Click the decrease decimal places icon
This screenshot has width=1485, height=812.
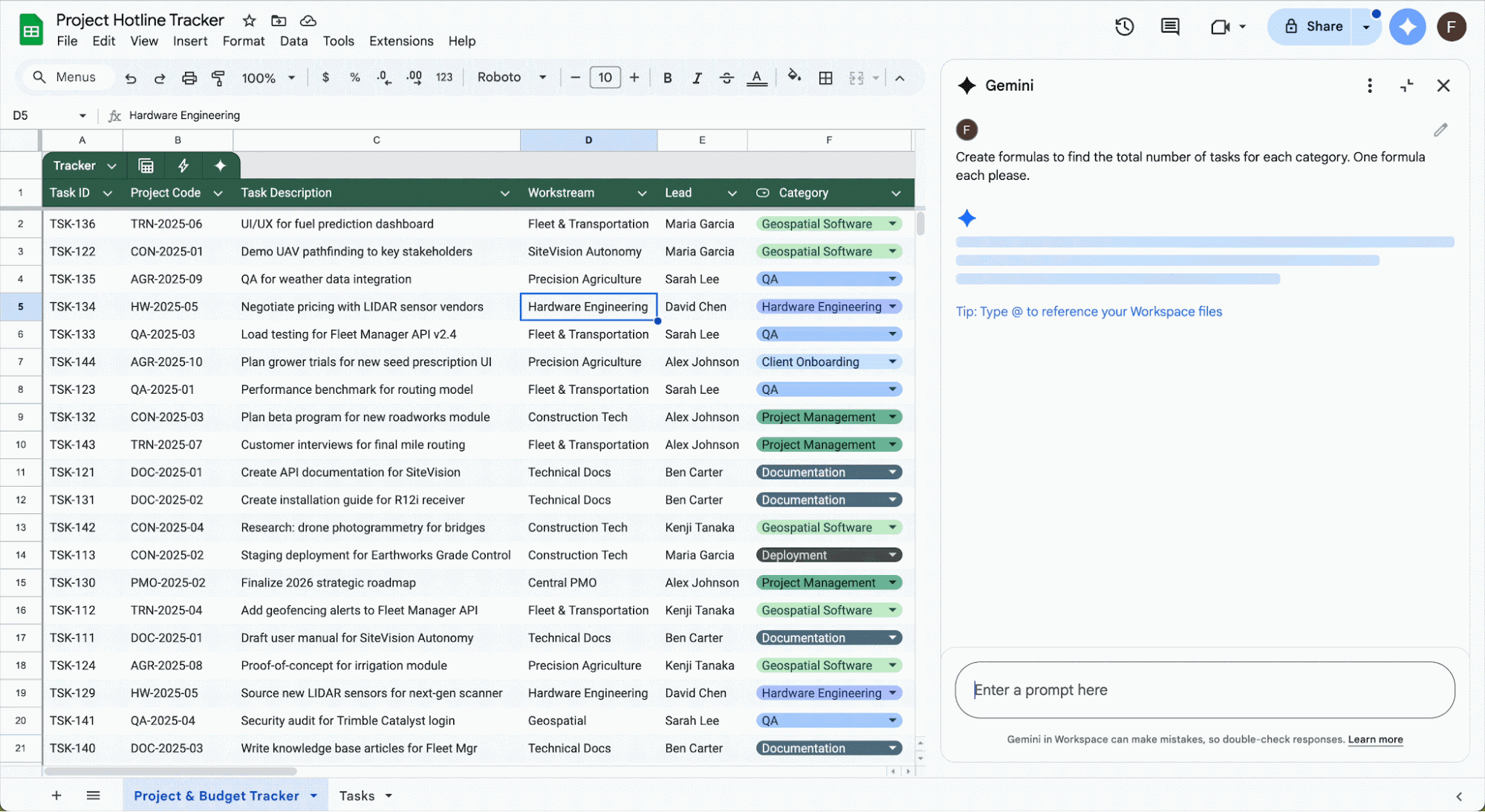pos(384,77)
